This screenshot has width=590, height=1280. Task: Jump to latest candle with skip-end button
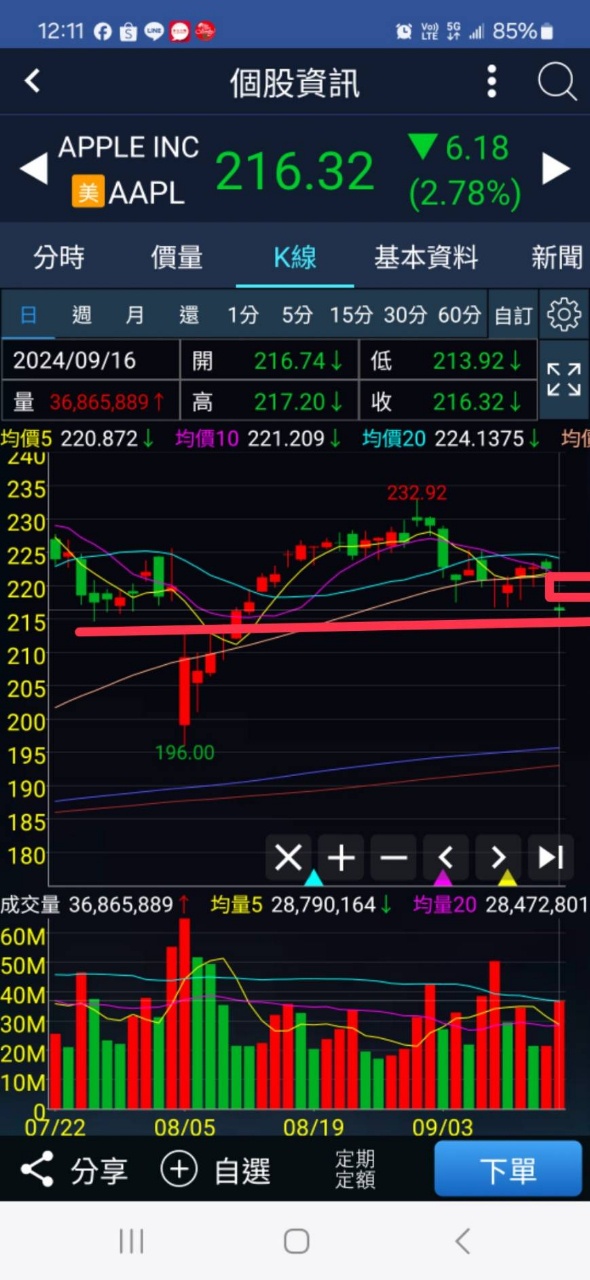click(551, 857)
